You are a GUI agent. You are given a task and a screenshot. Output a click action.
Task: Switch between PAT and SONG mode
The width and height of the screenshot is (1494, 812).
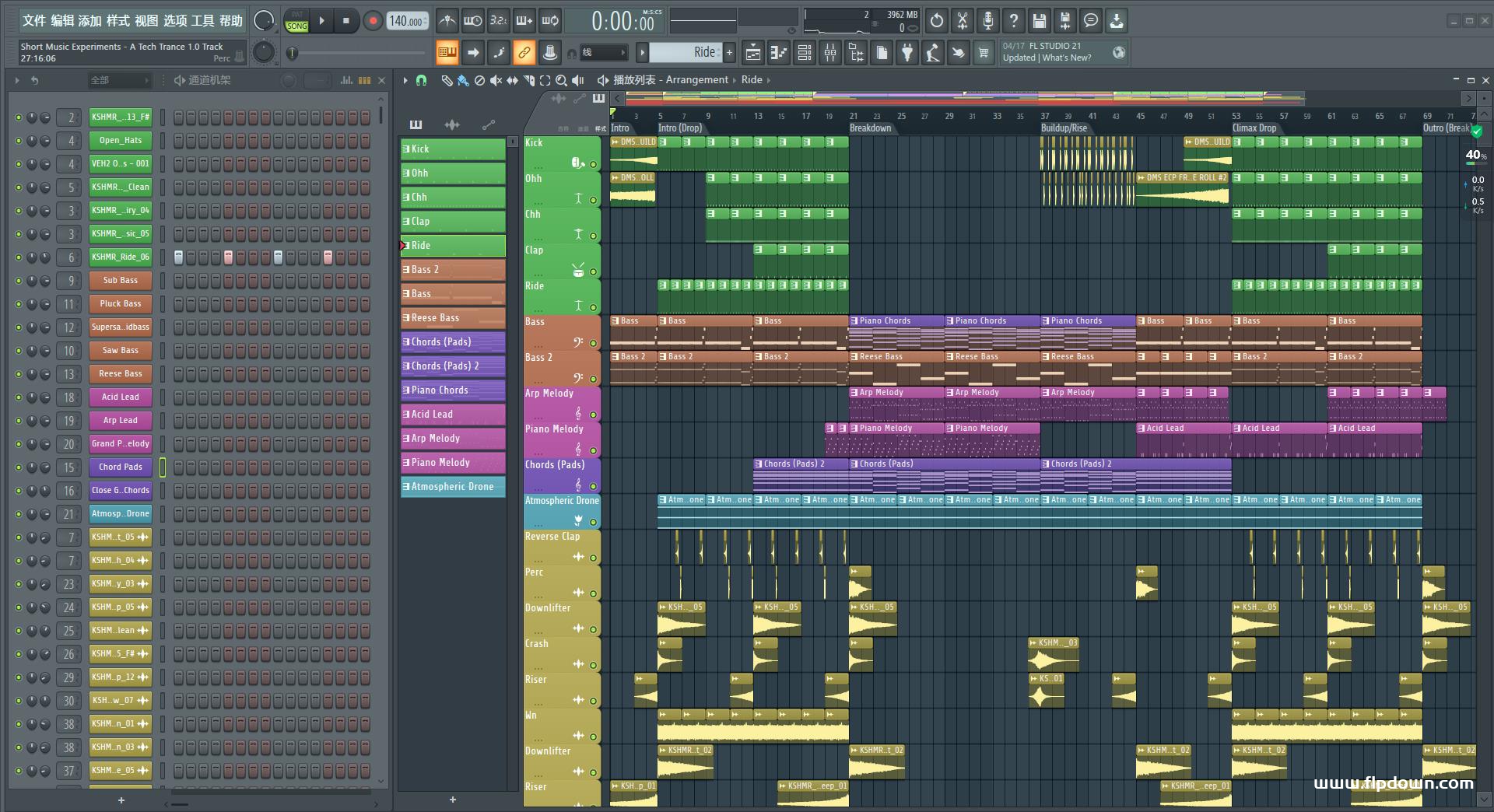[296, 21]
